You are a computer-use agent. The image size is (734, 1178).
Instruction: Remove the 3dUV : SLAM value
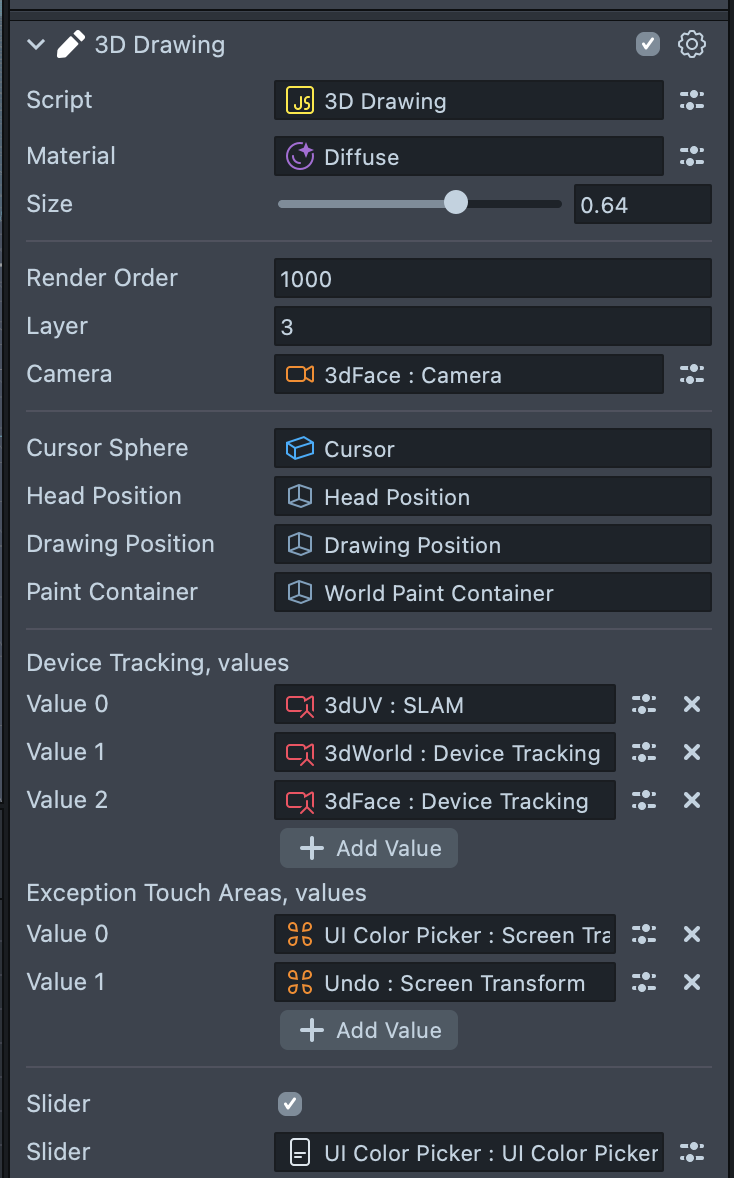pos(692,704)
